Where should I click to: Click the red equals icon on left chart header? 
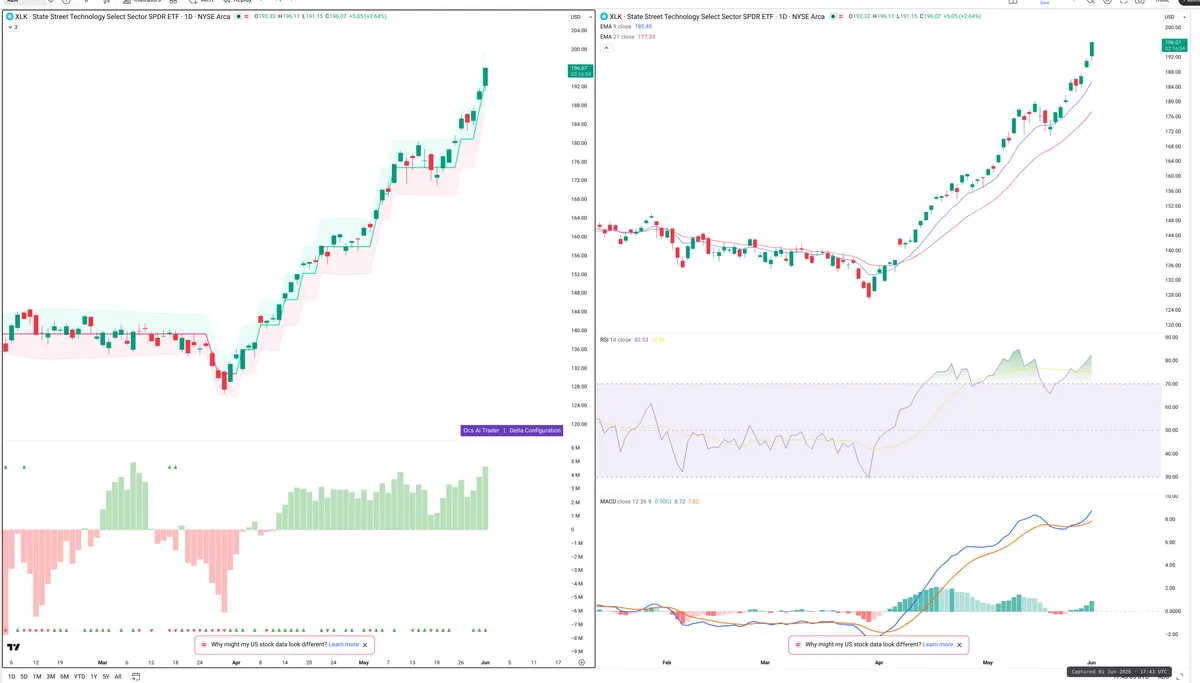pos(248,17)
